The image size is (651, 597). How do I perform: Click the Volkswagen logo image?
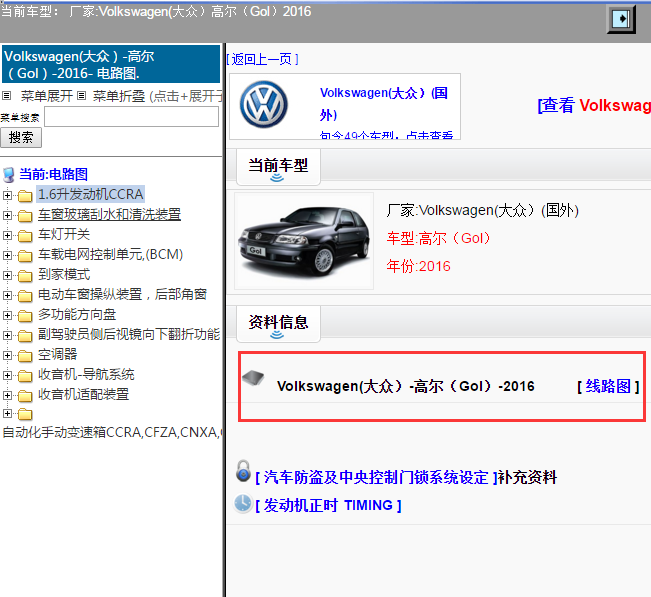(264, 104)
